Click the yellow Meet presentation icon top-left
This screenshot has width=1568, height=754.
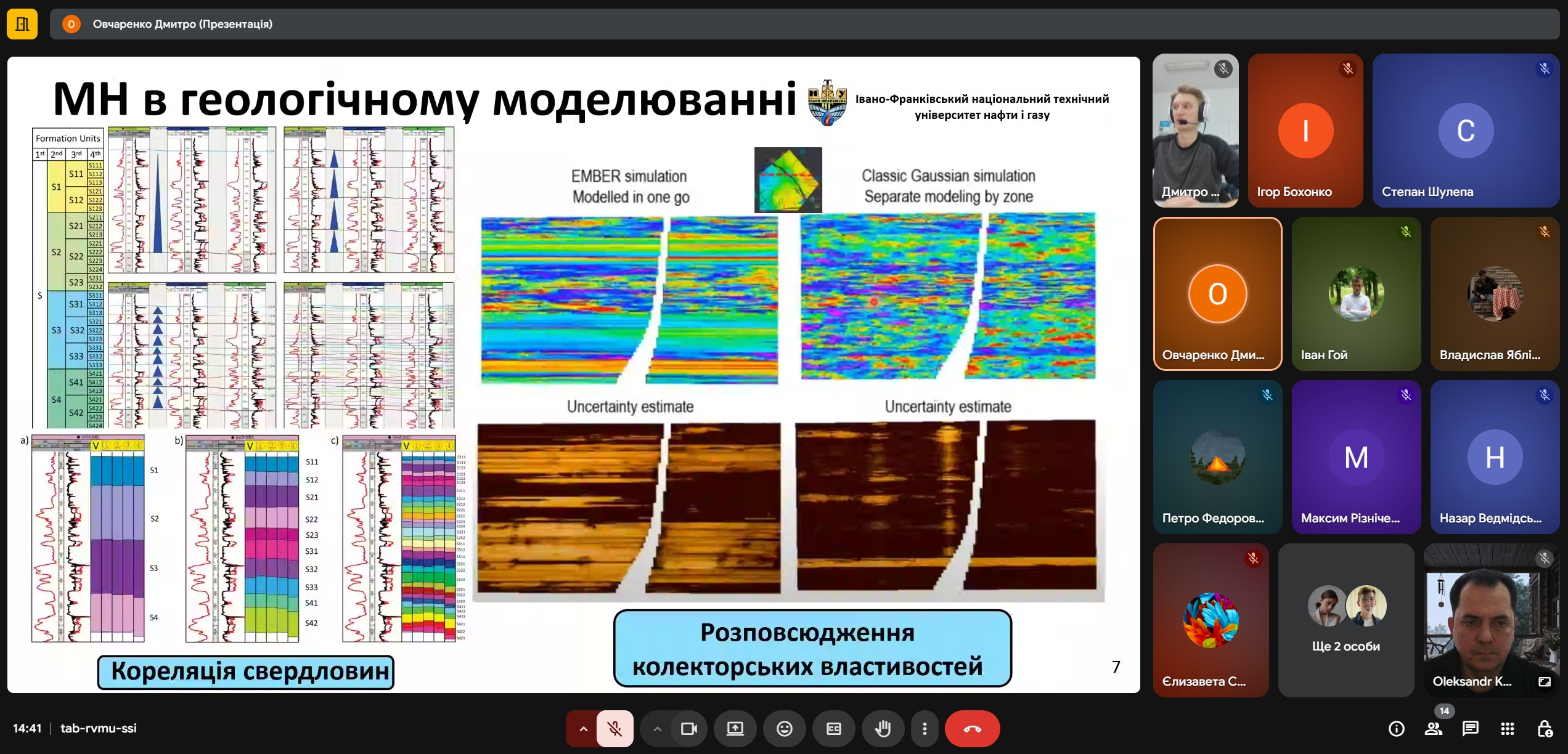(x=22, y=24)
